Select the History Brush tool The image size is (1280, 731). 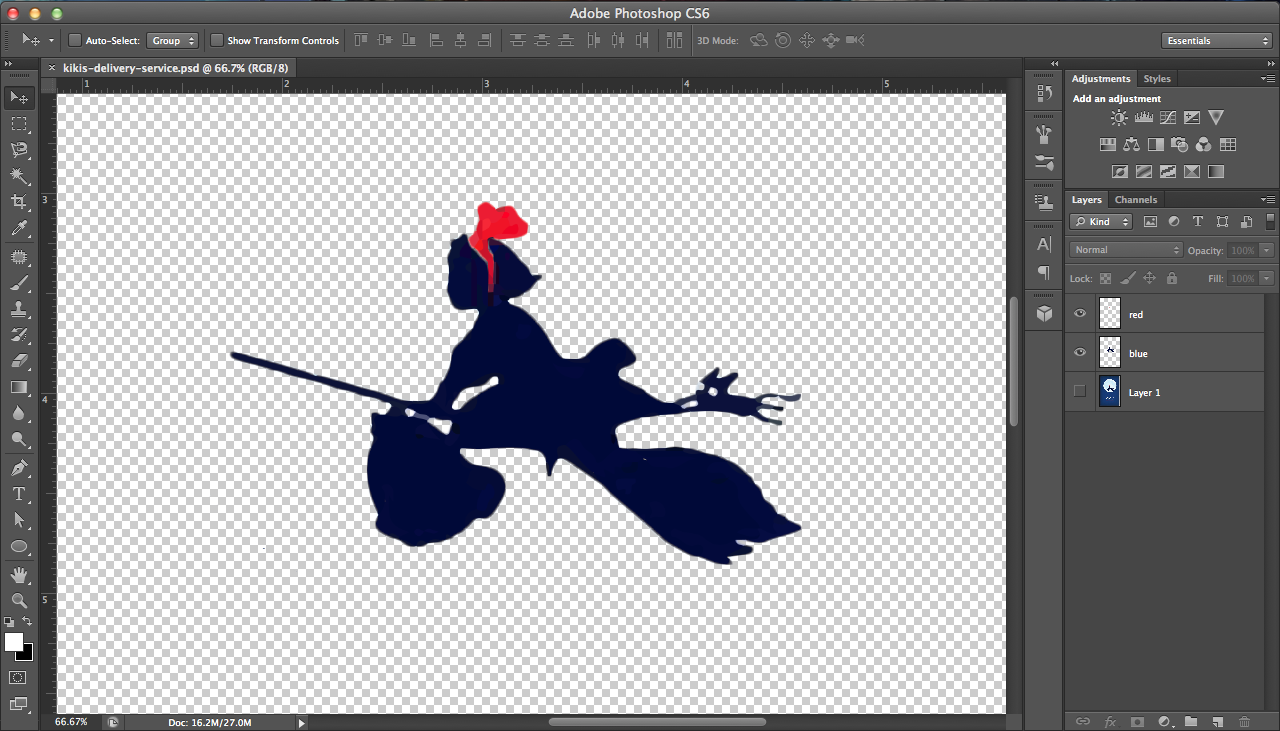pos(19,335)
